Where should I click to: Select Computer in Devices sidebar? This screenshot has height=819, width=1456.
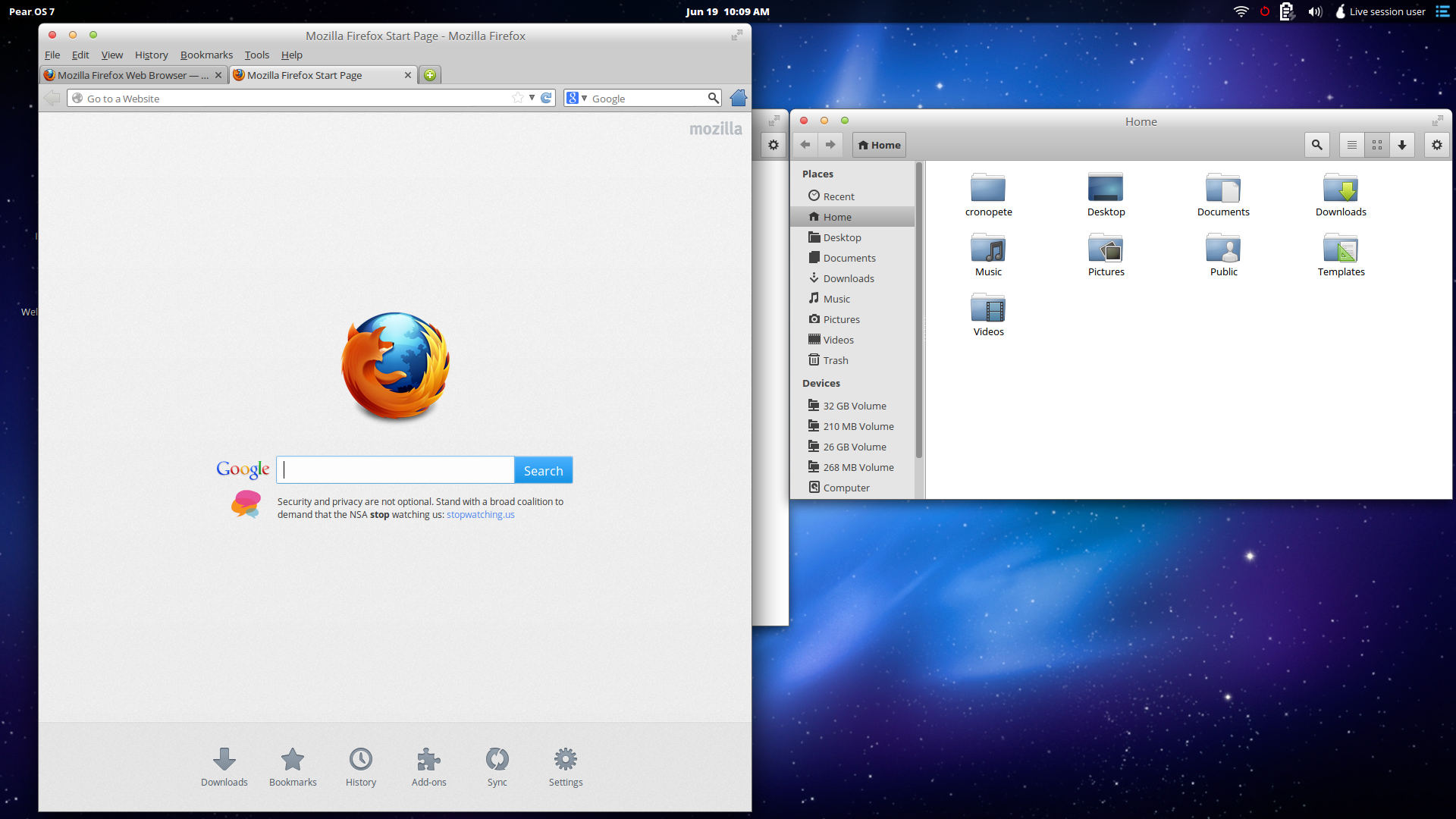[x=852, y=488]
